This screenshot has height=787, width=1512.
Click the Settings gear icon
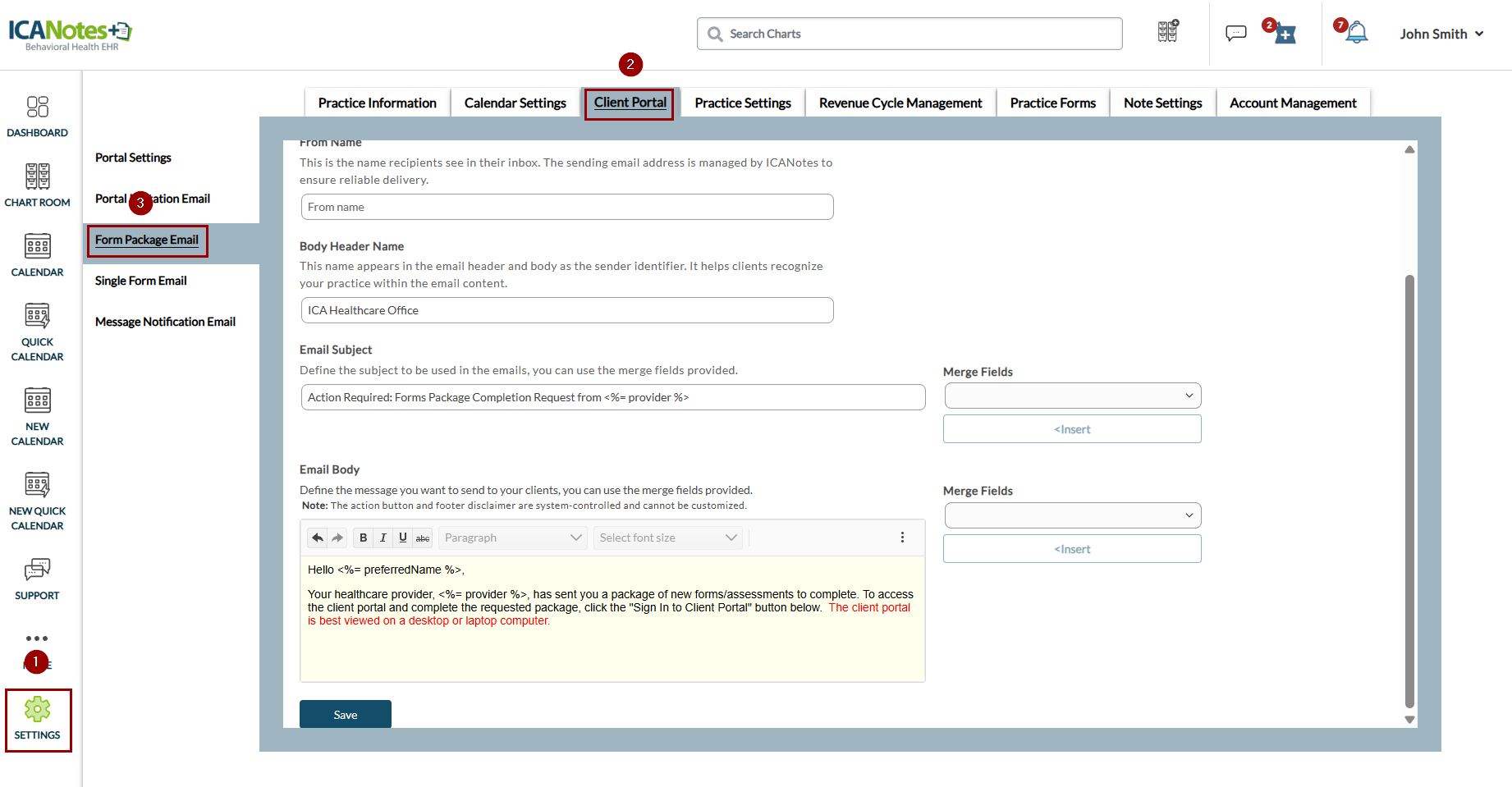37,710
